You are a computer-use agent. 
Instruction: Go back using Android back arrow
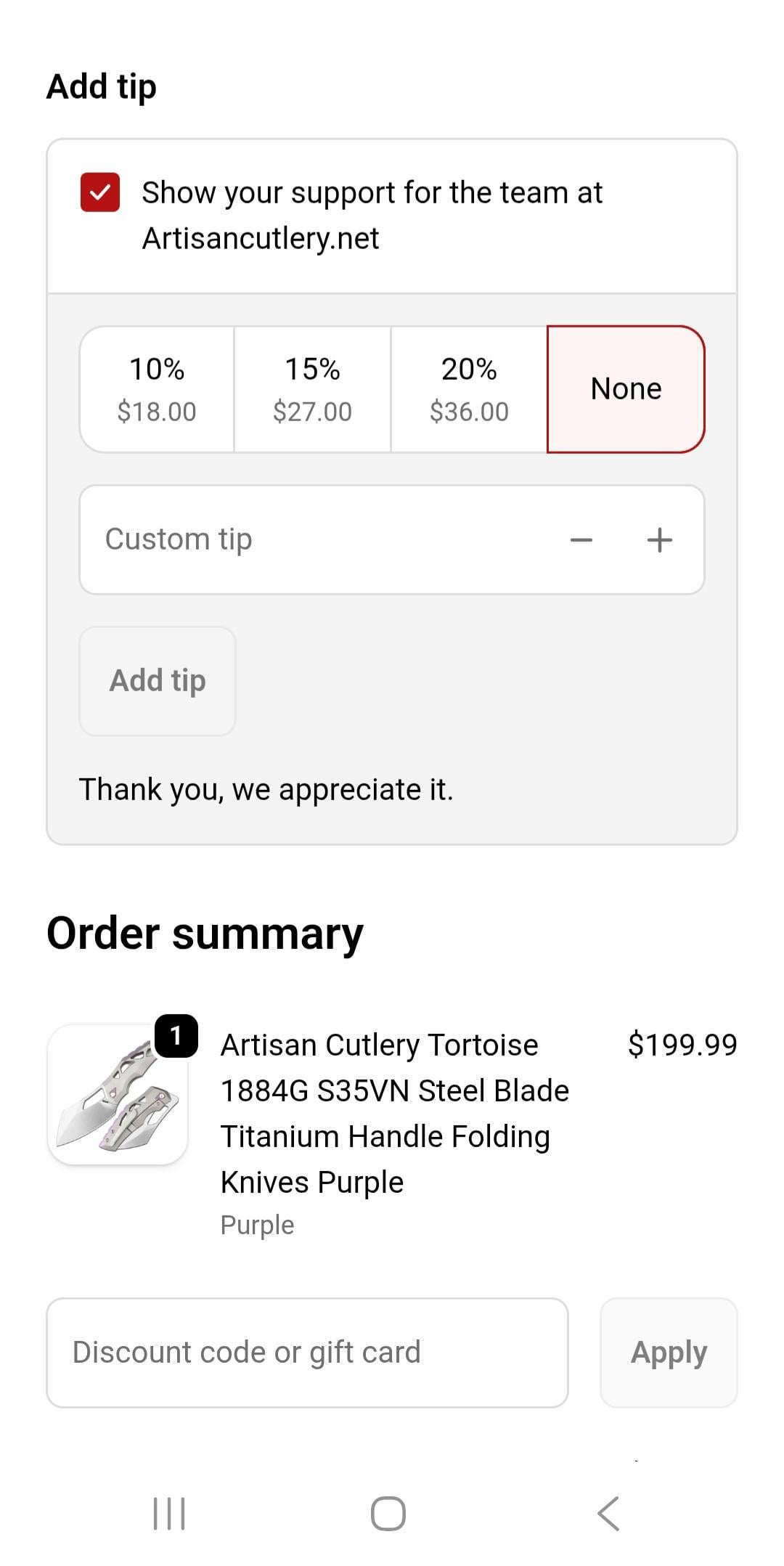tap(608, 1514)
